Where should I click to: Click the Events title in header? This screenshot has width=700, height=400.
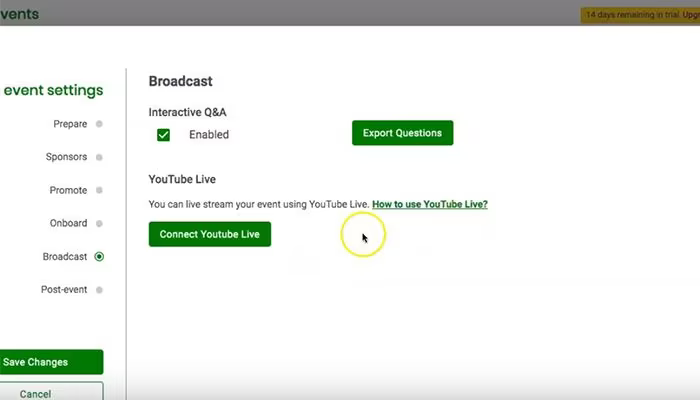pos(19,14)
